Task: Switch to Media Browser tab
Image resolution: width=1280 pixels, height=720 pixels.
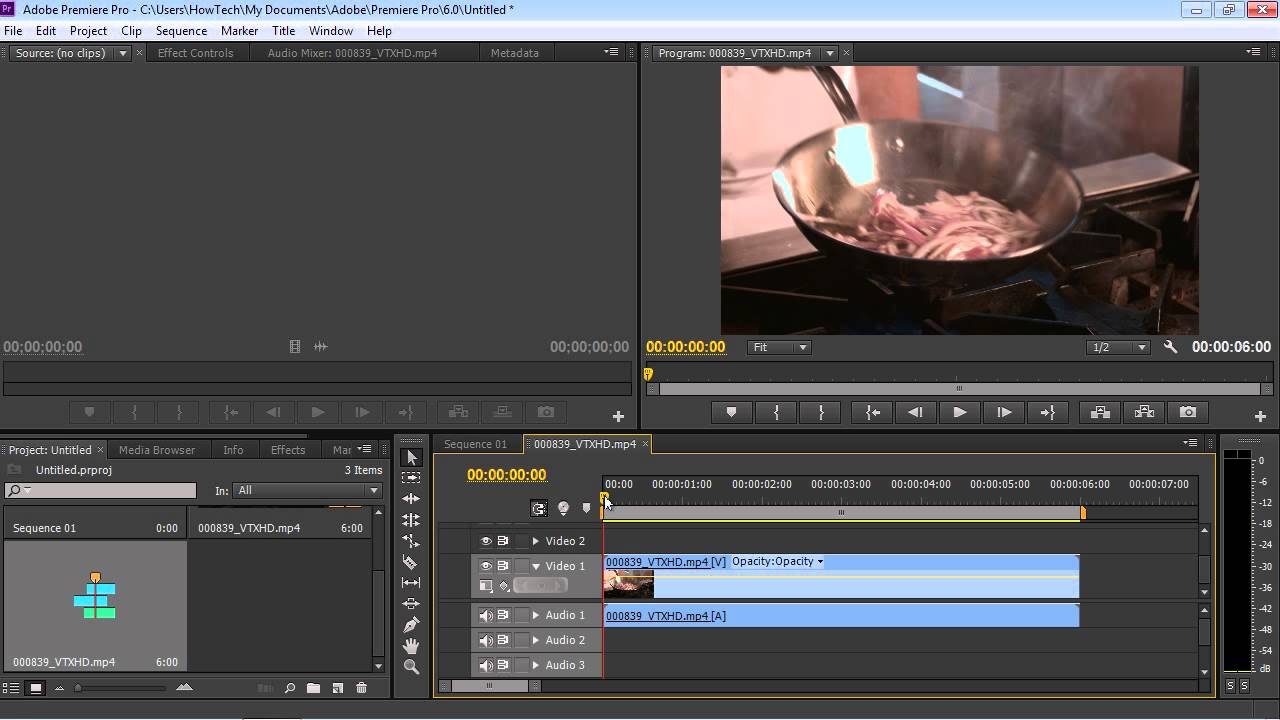Action: (157, 450)
